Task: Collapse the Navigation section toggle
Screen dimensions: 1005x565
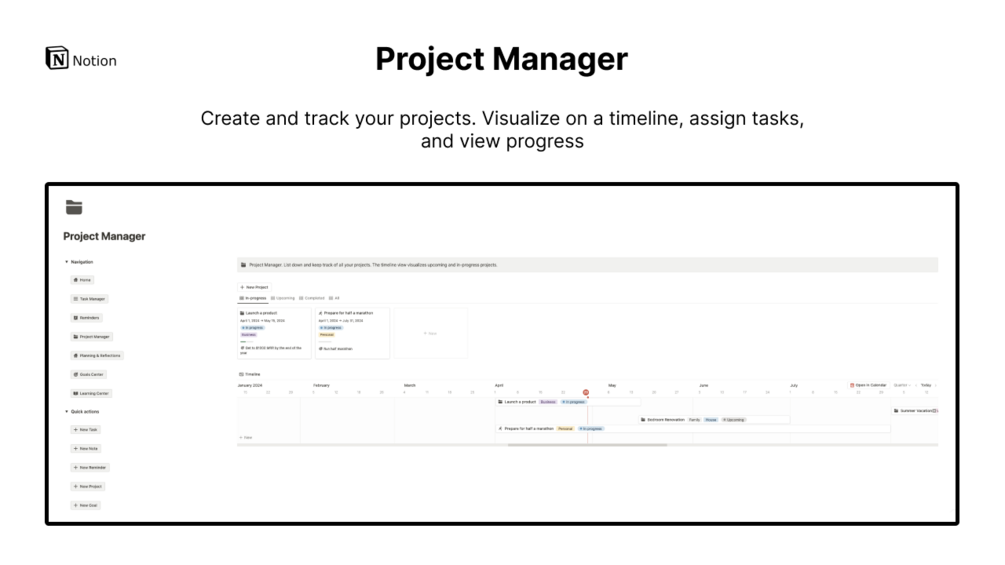Action: 66,262
